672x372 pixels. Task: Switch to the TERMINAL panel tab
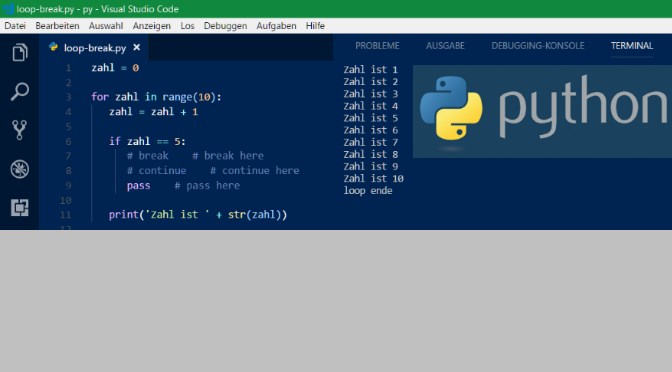point(632,45)
